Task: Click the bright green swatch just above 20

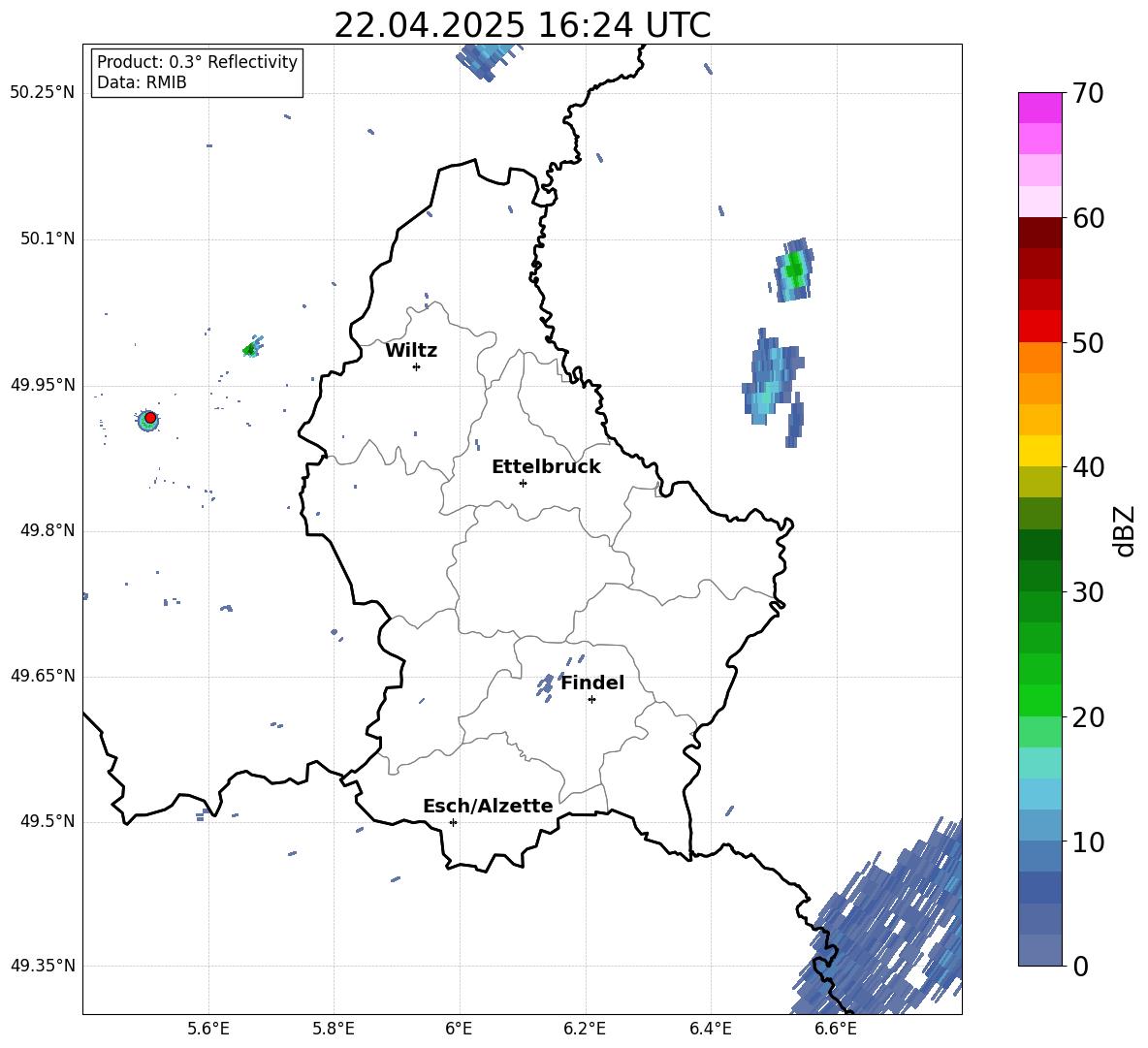Action: coord(1039,700)
